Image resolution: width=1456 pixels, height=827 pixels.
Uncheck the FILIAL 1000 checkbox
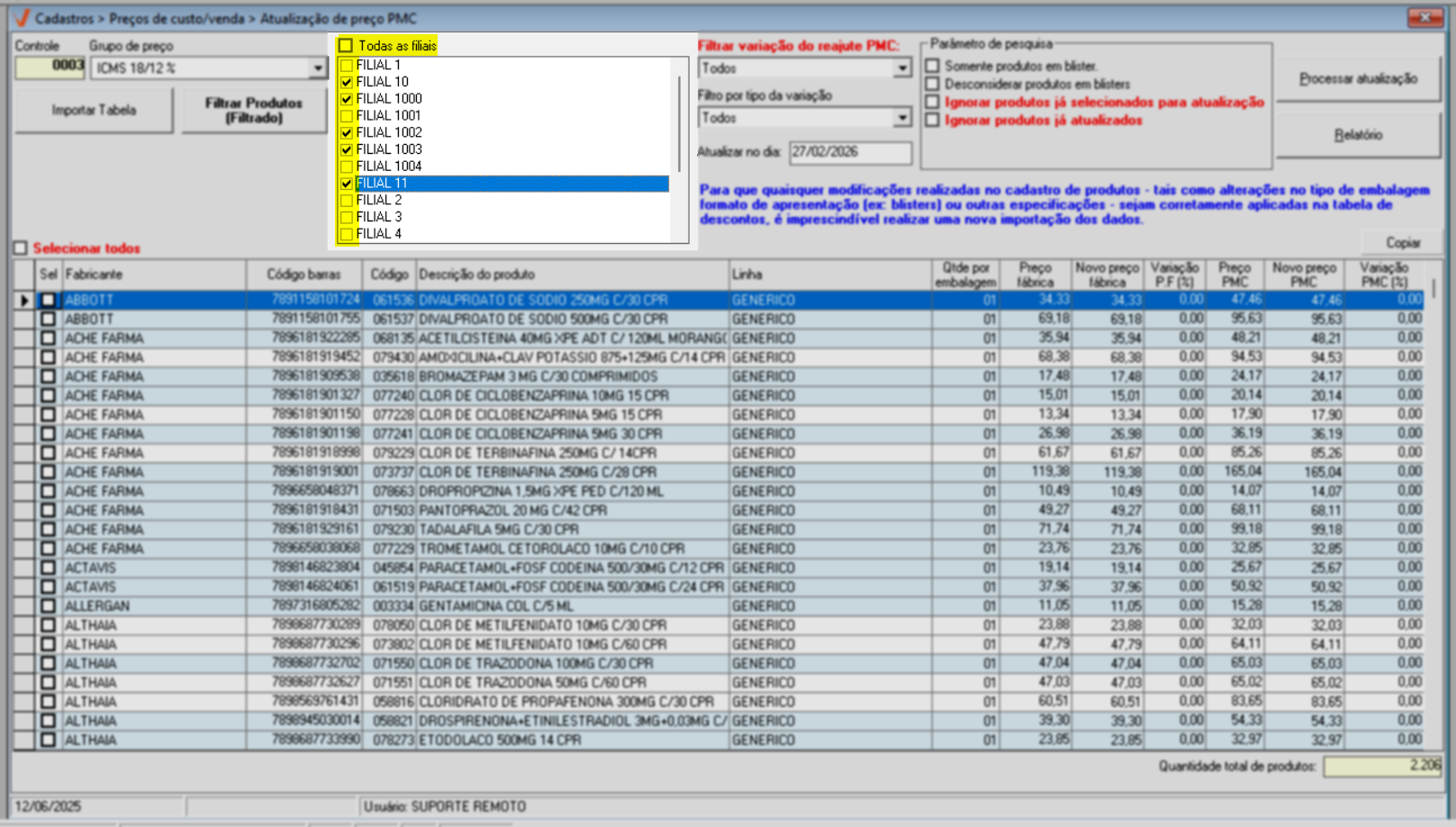pos(347,99)
